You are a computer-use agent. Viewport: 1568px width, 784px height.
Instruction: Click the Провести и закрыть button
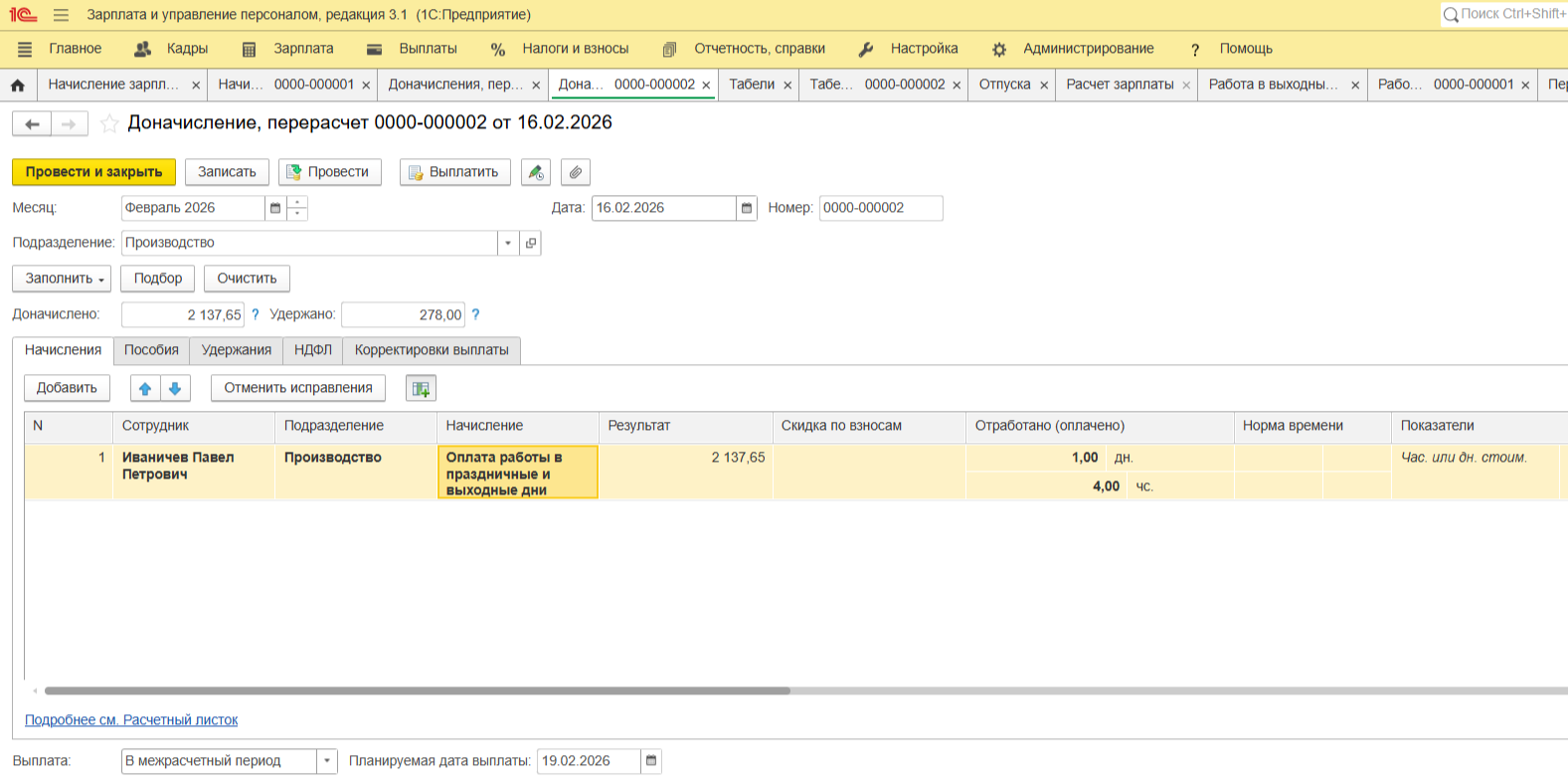(x=93, y=172)
